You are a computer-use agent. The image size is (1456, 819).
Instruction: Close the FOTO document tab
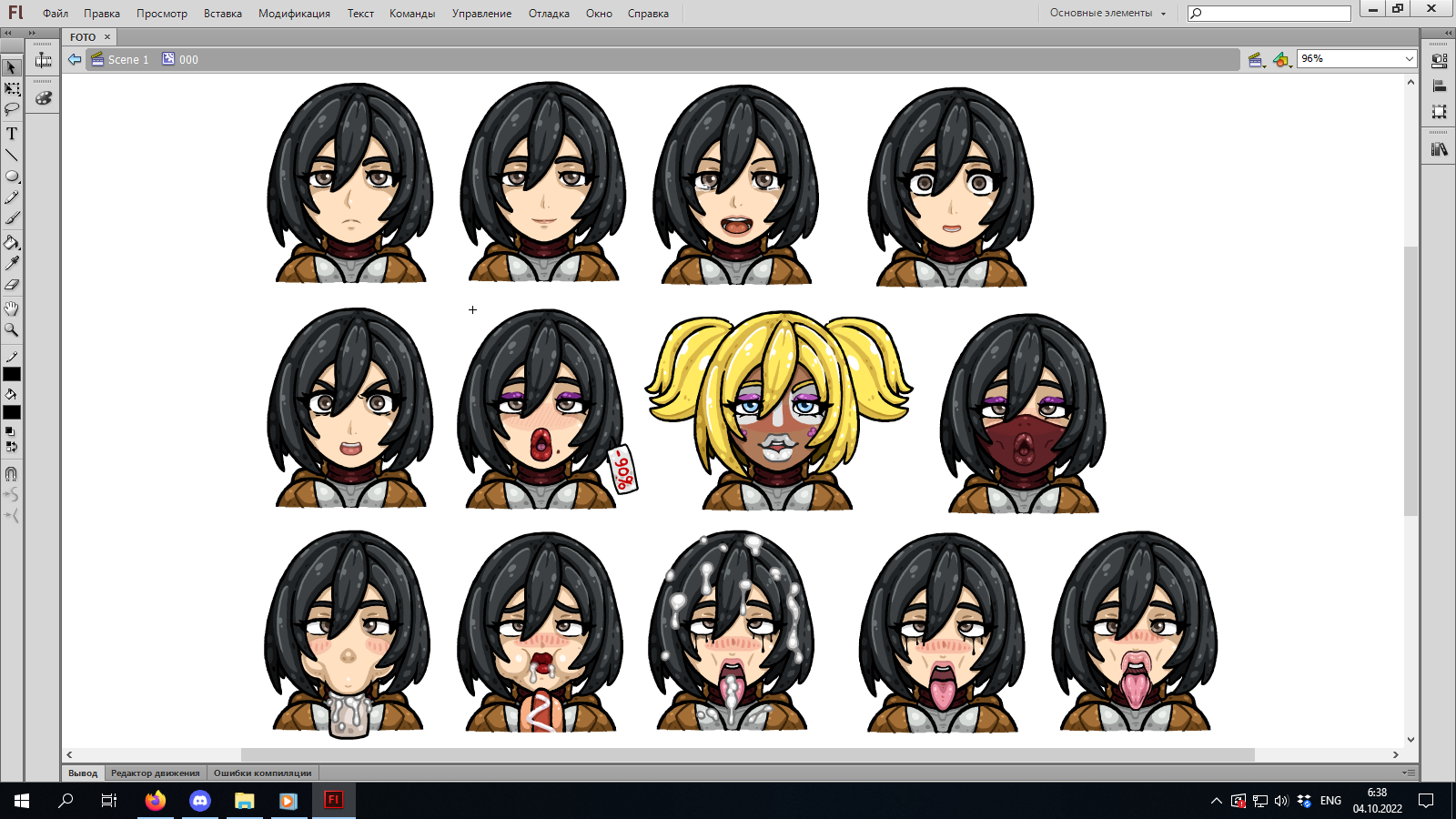pyautogui.click(x=107, y=37)
